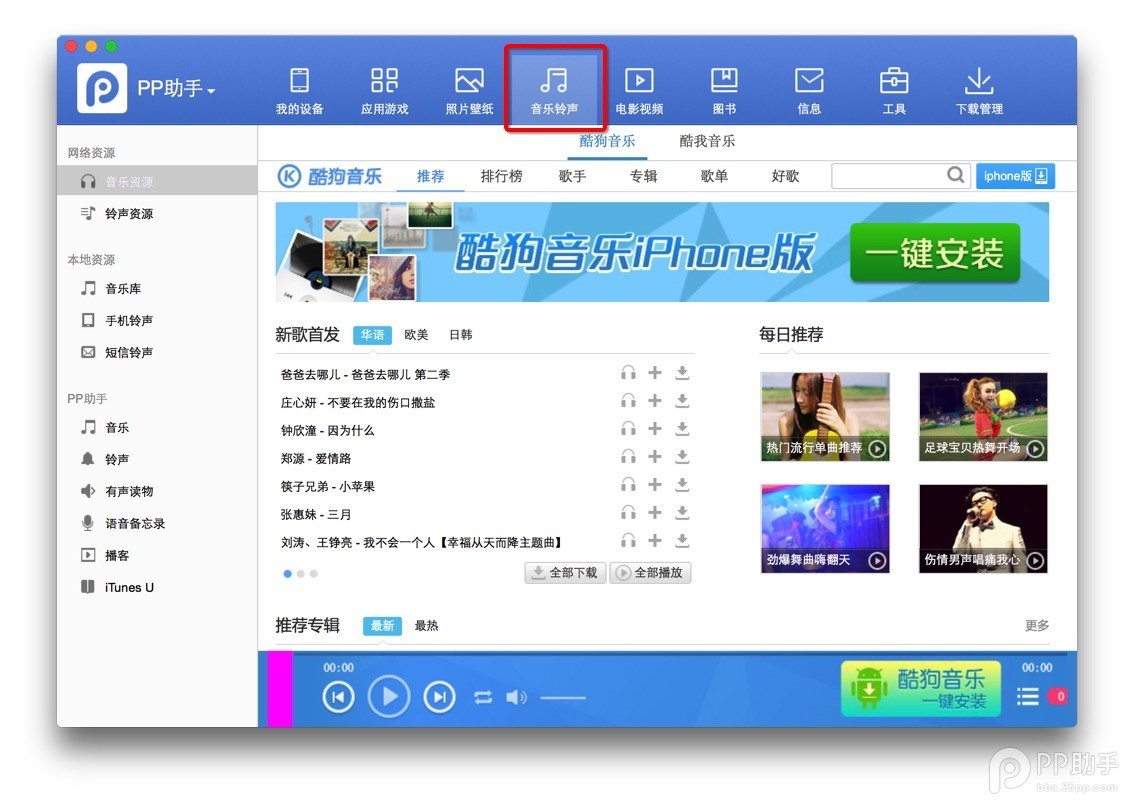Filter new songs by 华语

(372, 335)
